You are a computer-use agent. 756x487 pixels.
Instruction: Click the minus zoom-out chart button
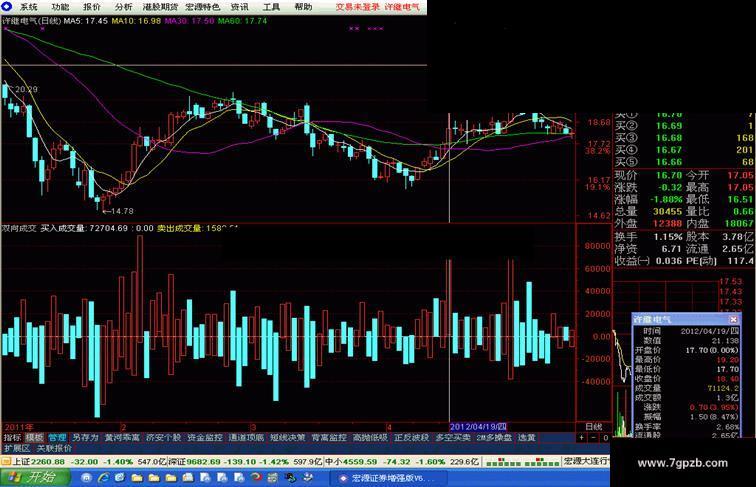pyautogui.click(x=594, y=438)
